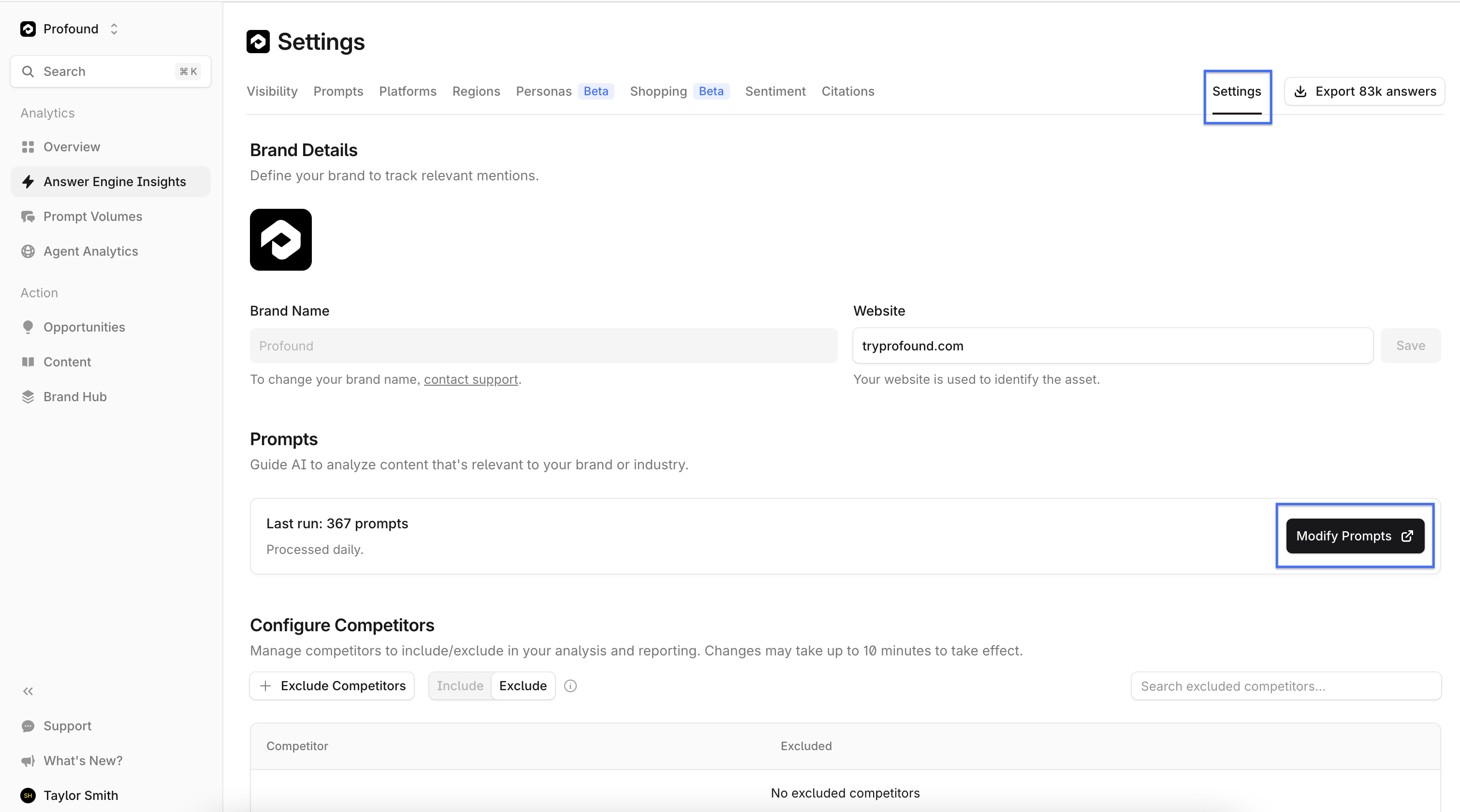Select the Exclude toggle option
1460x812 pixels.
click(523, 686)
